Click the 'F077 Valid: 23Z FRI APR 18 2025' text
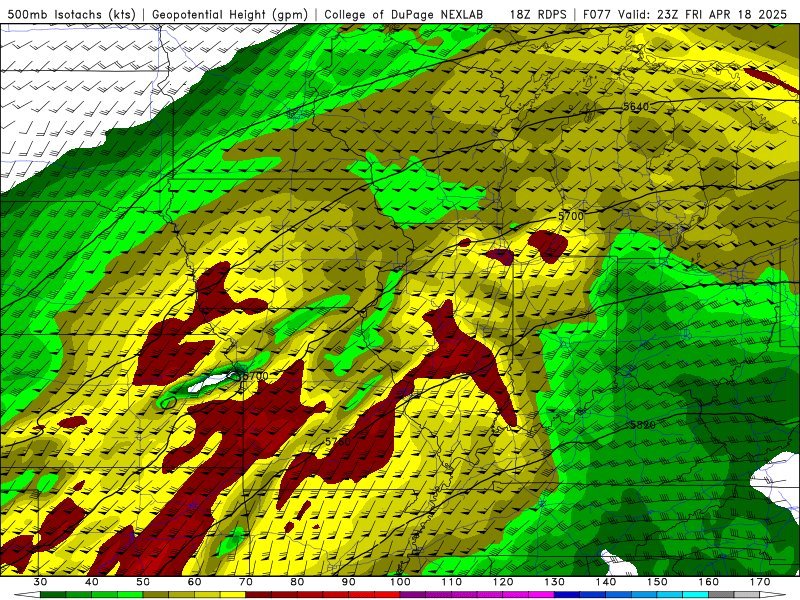The image size is (800, 600). point(684,14)
